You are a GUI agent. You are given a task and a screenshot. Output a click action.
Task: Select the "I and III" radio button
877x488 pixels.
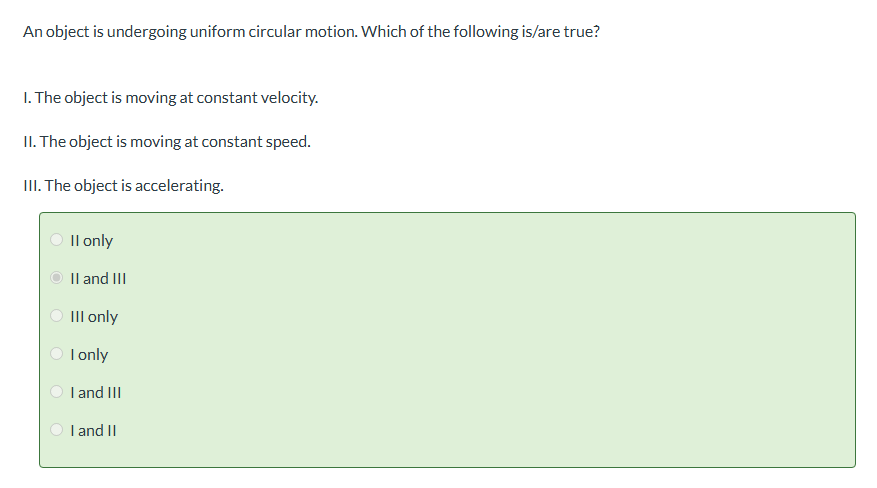[57, 392]
